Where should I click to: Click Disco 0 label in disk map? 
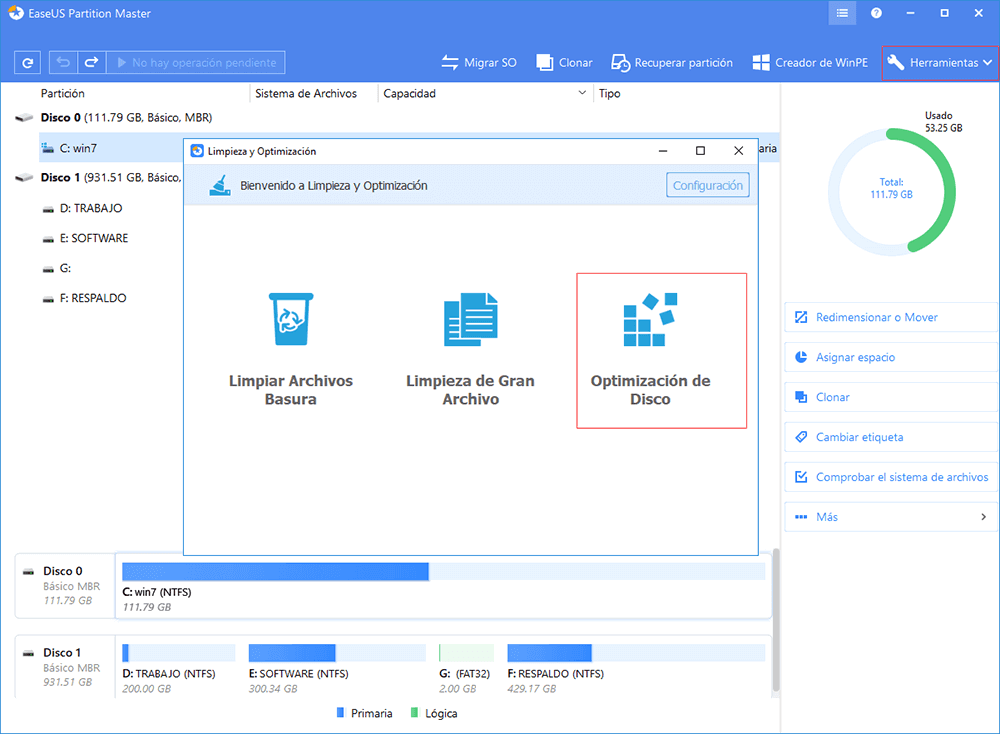click(62, 571)
